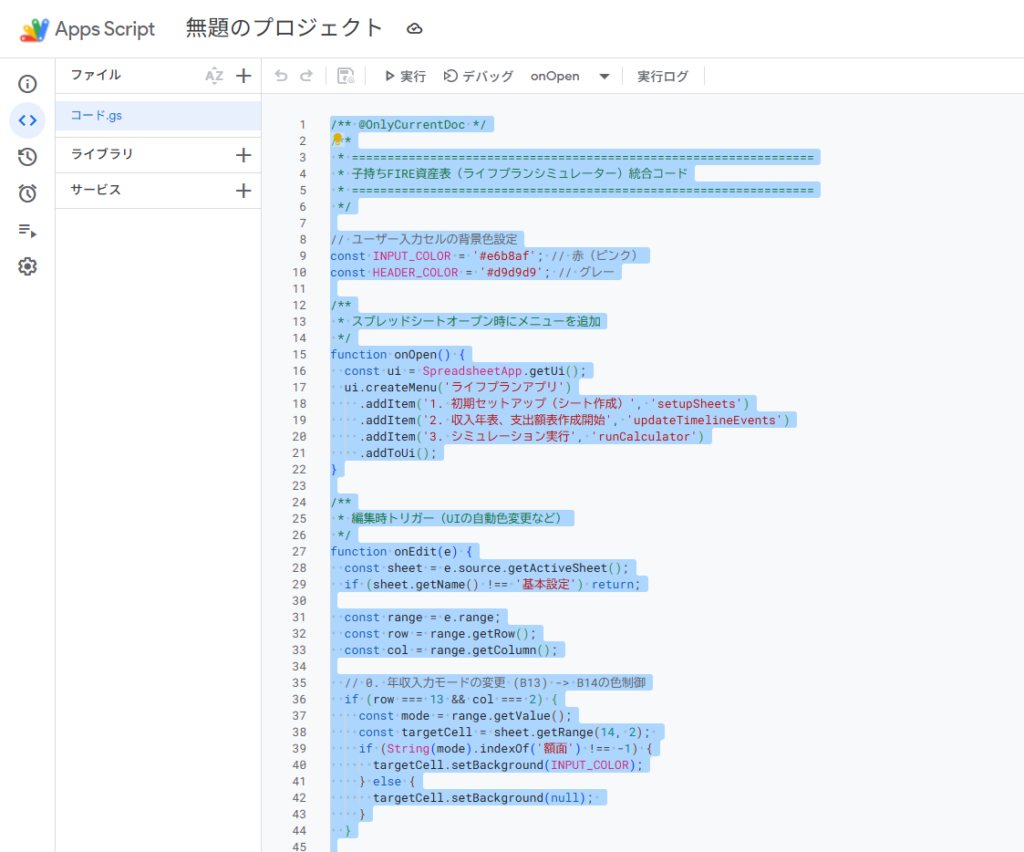Open the Overview info icon in sidebar
Image resolution: width=1024 pixels, height=852 pixels.
(27, 84)
